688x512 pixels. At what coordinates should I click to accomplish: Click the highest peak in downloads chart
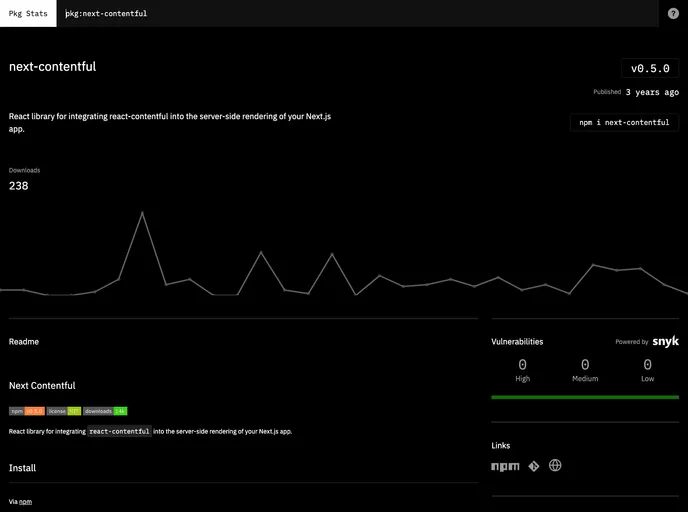click(x=142, y=213)
